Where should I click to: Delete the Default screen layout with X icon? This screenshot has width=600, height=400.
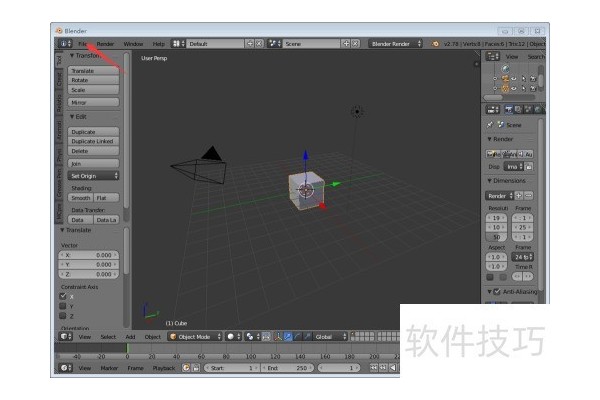click(x=259, y=44)
